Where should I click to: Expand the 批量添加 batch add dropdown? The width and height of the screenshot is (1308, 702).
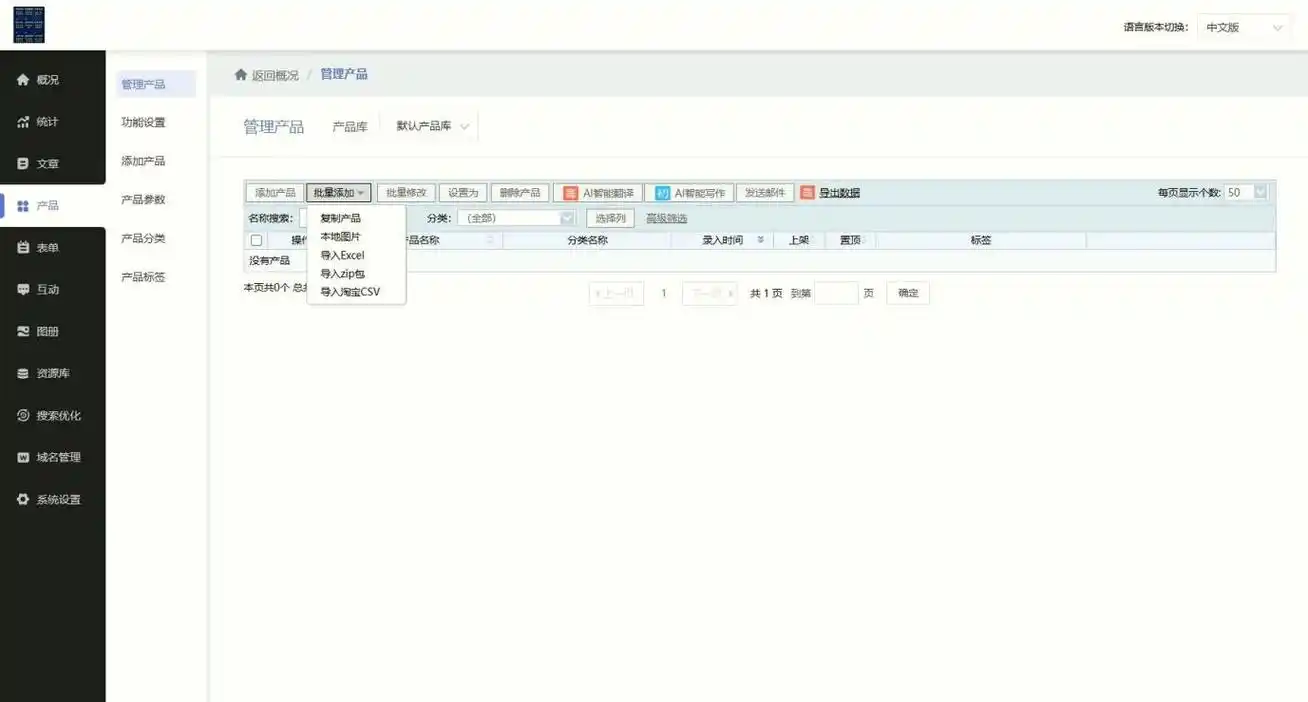pyautogui.click(x=338, y=191)
